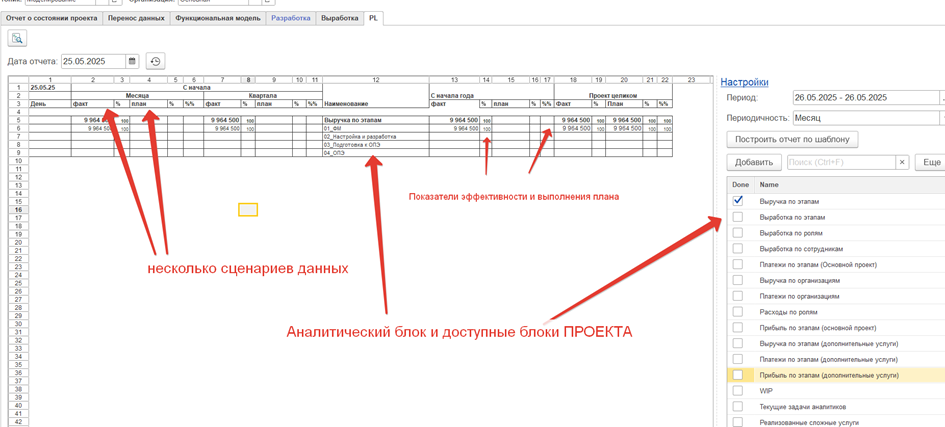
Task: Tick the Выручка по организациям checkbox
Action: pos(738,280)
